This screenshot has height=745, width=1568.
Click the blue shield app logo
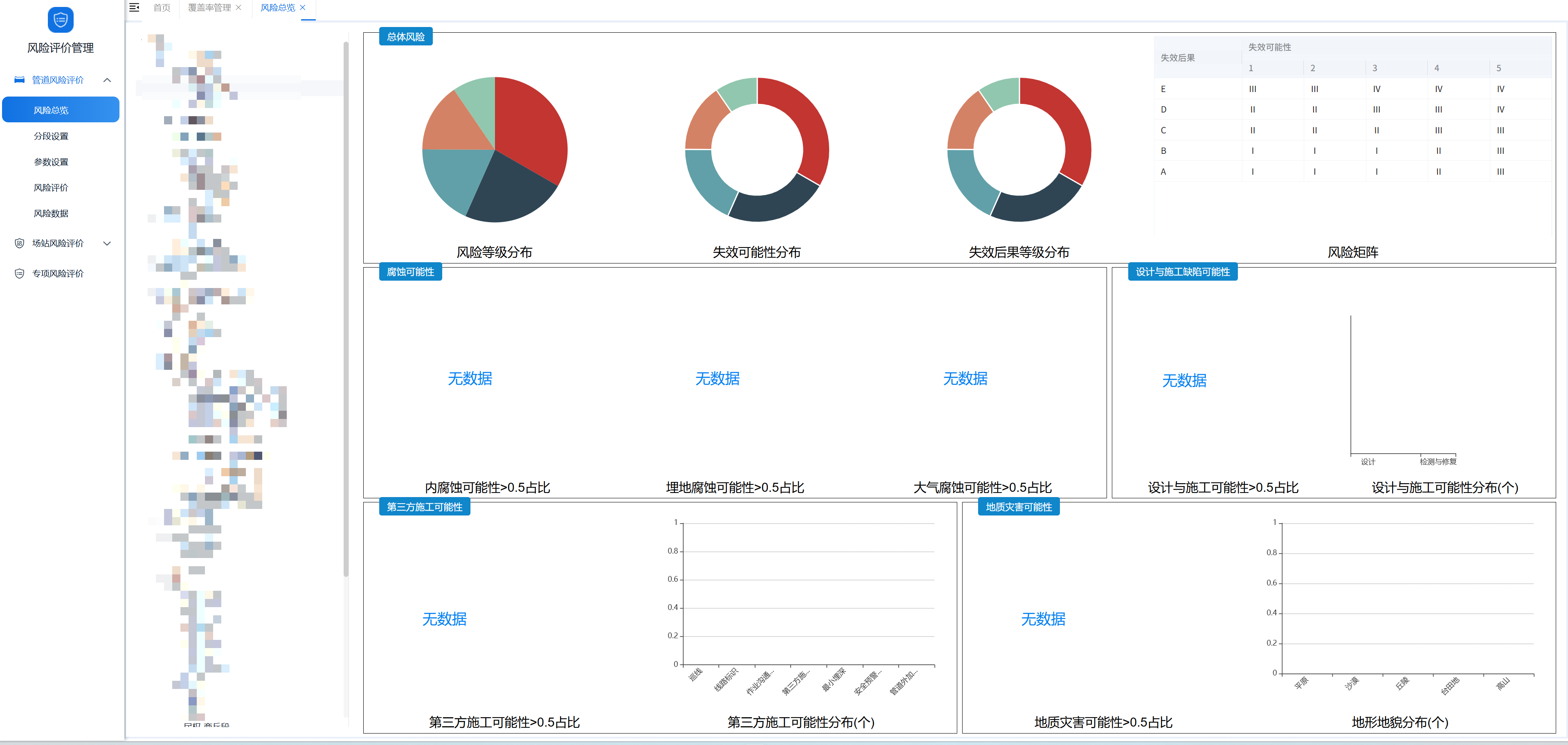[x=60, y=20]
